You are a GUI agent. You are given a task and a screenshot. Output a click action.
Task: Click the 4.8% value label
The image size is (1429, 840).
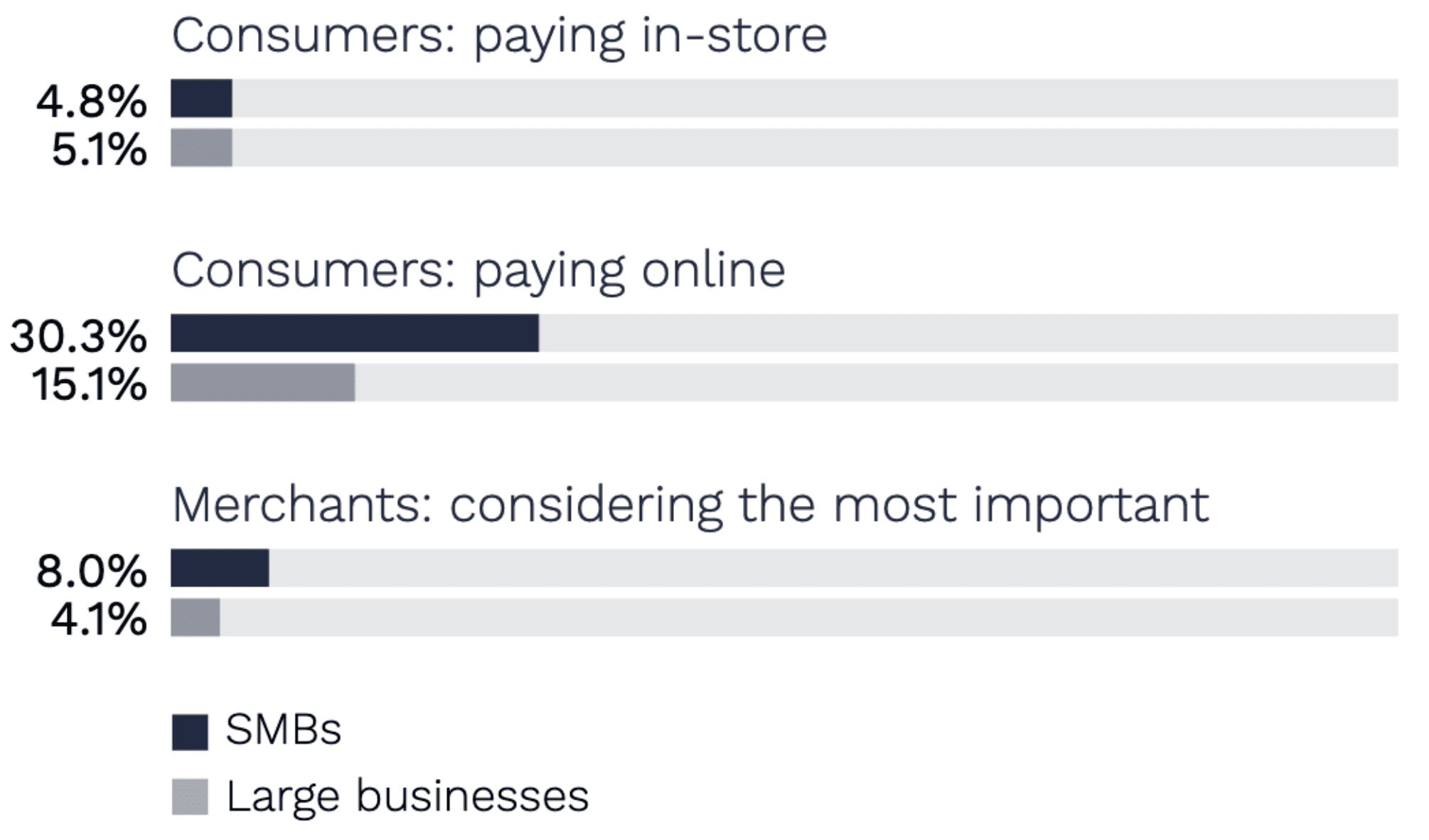pos(91,101)
